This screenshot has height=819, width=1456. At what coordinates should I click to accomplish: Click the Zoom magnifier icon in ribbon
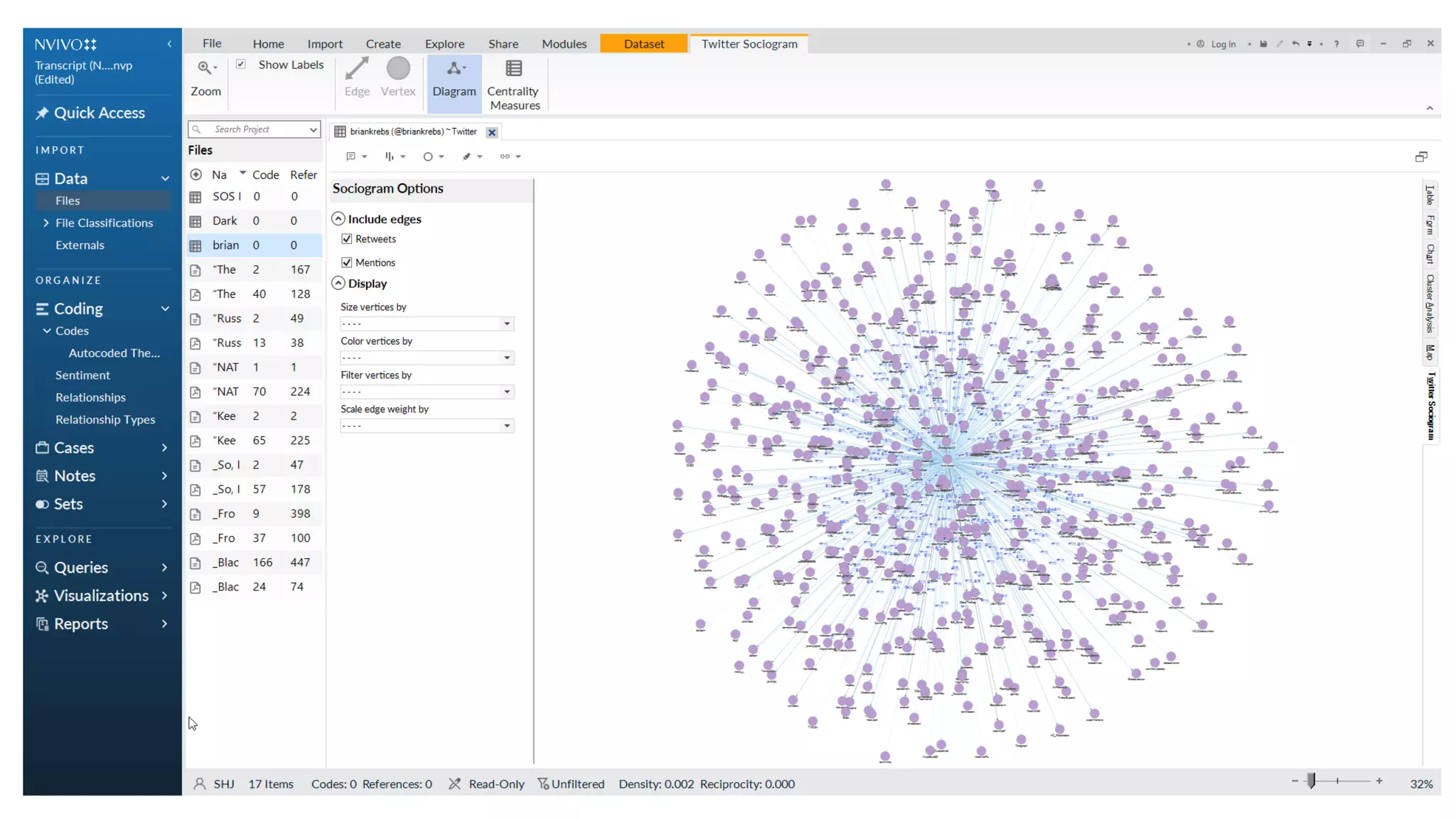coord(205,68)
